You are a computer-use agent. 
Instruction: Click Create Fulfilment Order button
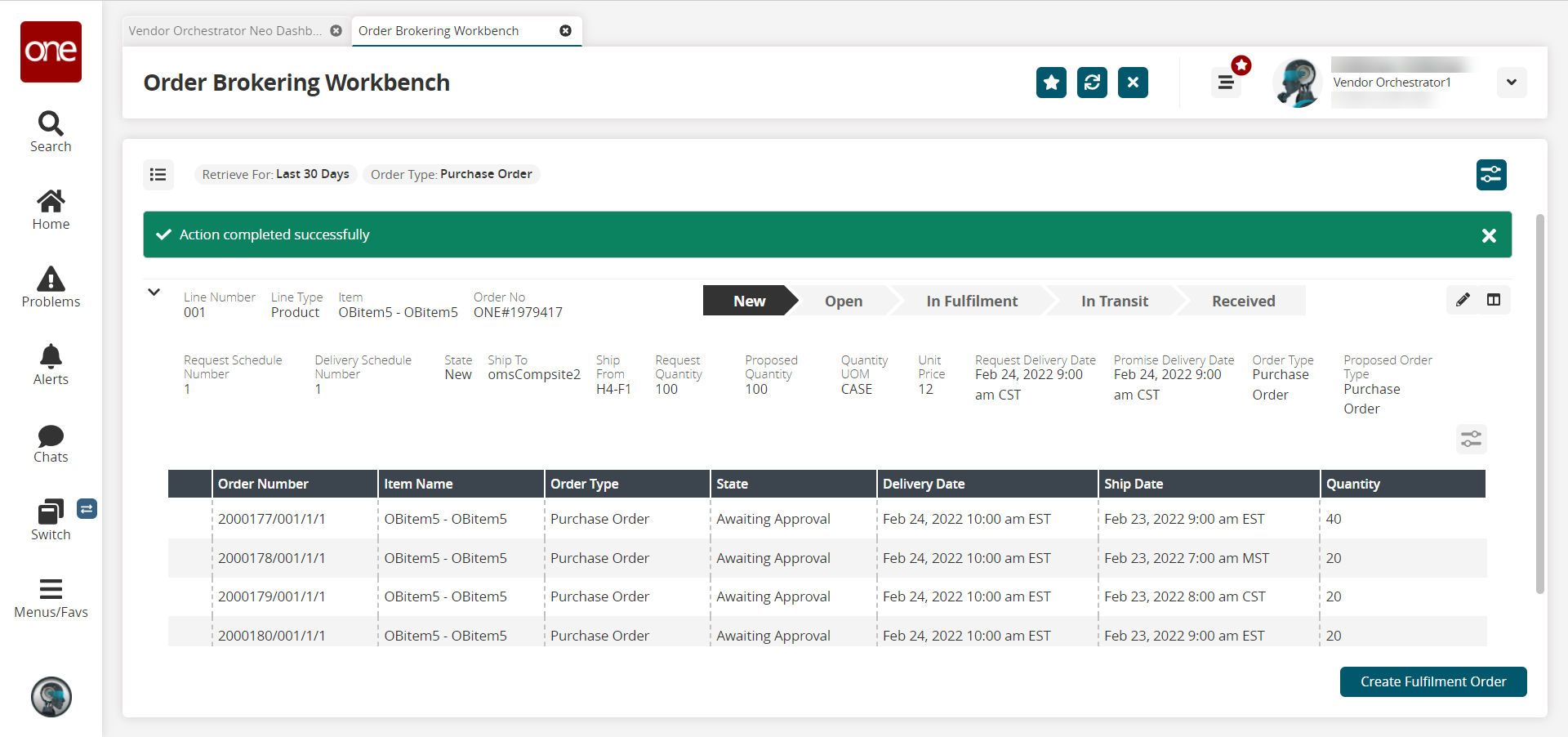pos(1432,681)
